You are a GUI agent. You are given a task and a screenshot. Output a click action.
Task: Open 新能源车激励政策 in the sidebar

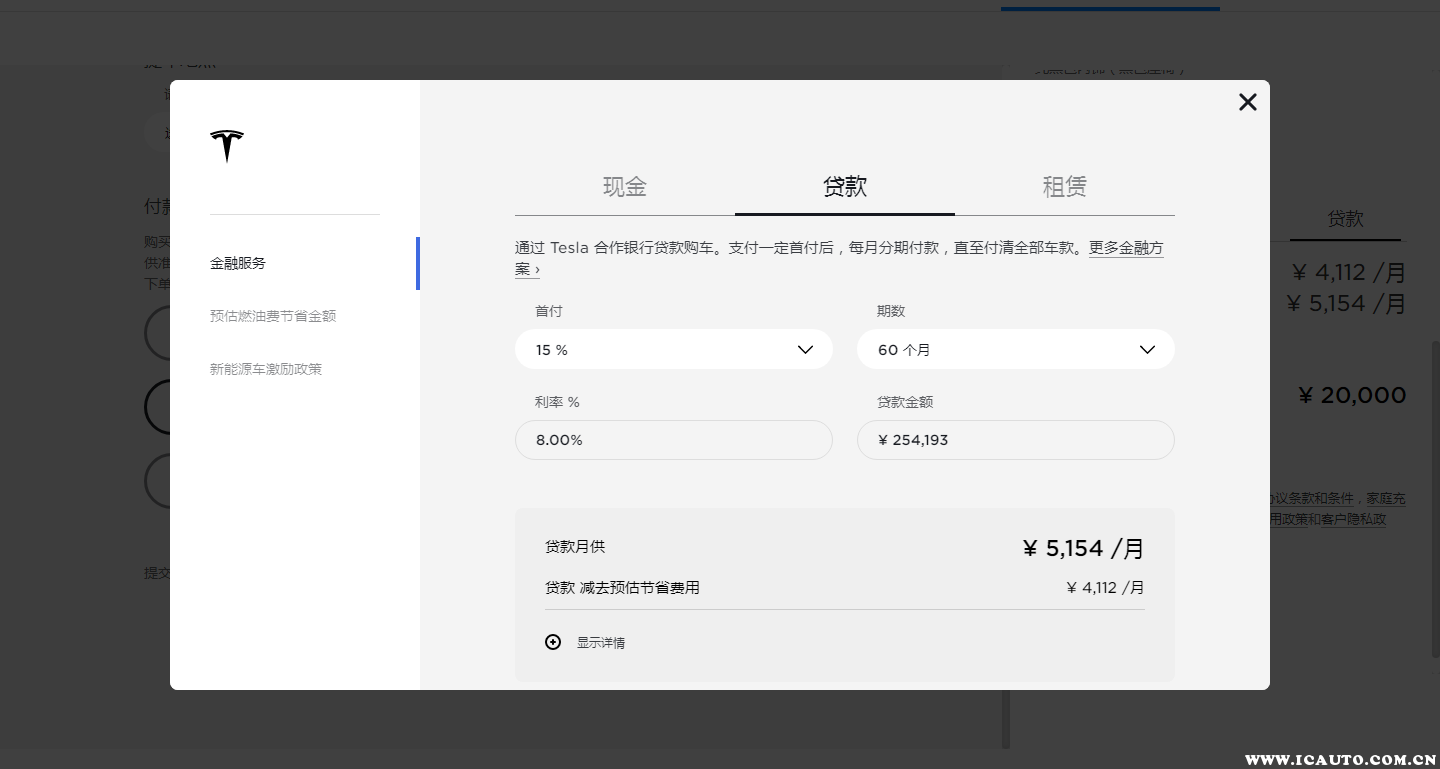pyautogui.click(x=266, y=369)
